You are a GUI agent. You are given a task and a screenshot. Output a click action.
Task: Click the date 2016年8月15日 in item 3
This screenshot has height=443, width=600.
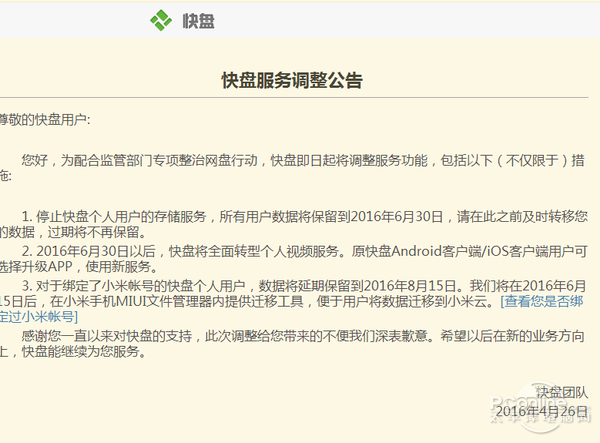coord(410,286)
